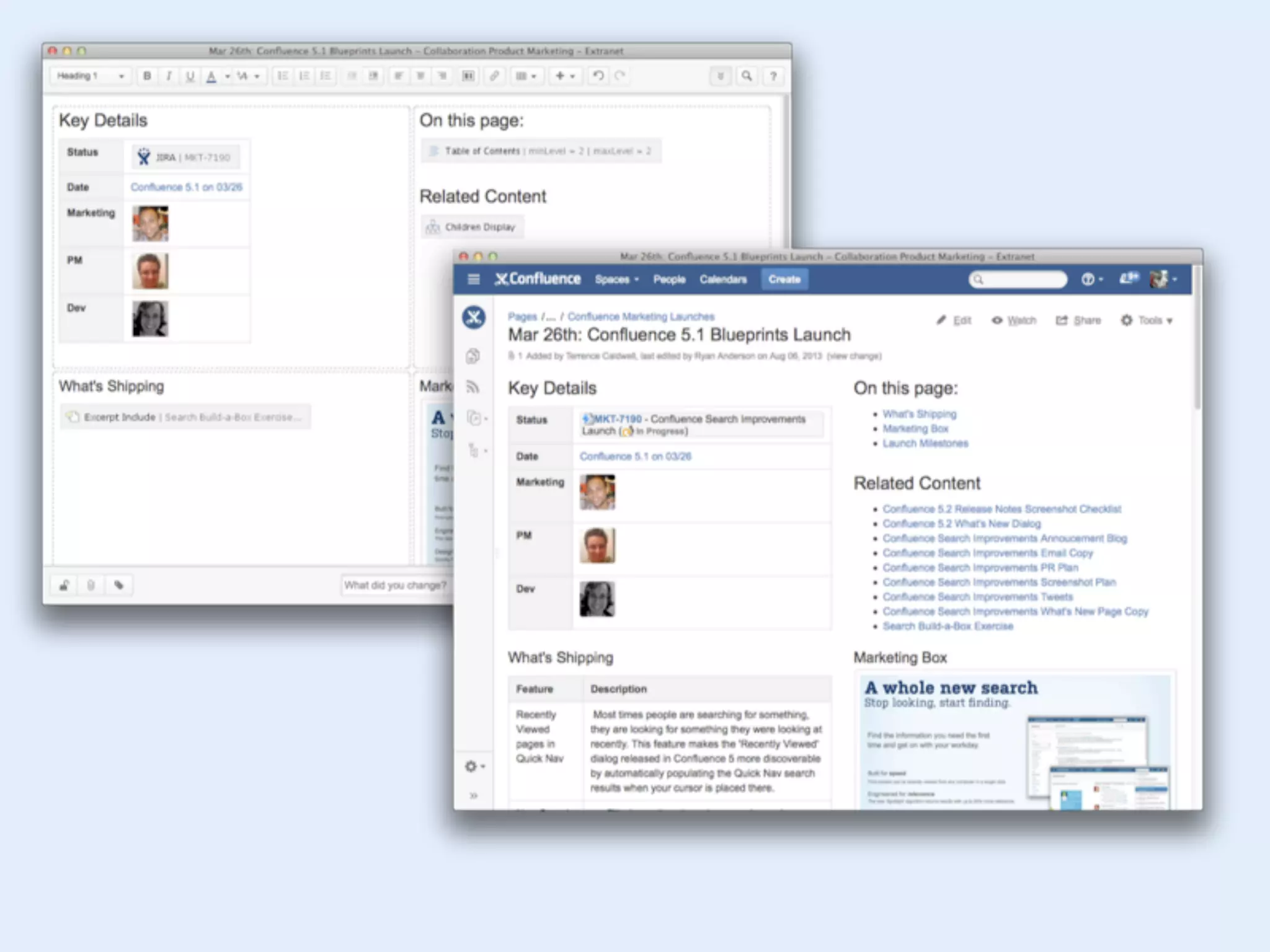Toggle italic formatting in editor toolbar
The image size is (1270, 952).
click(x=169, y=76)
